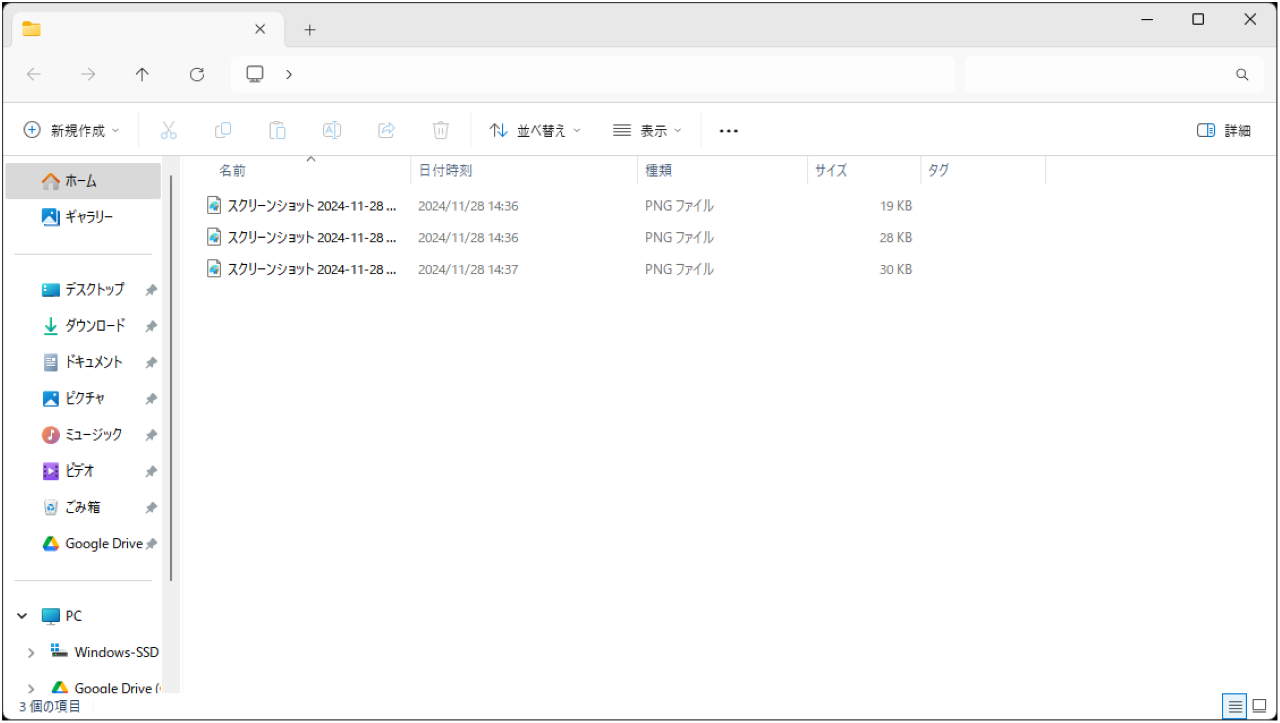
Task: Click the Delete trash icon
Action: coord(441,130)
